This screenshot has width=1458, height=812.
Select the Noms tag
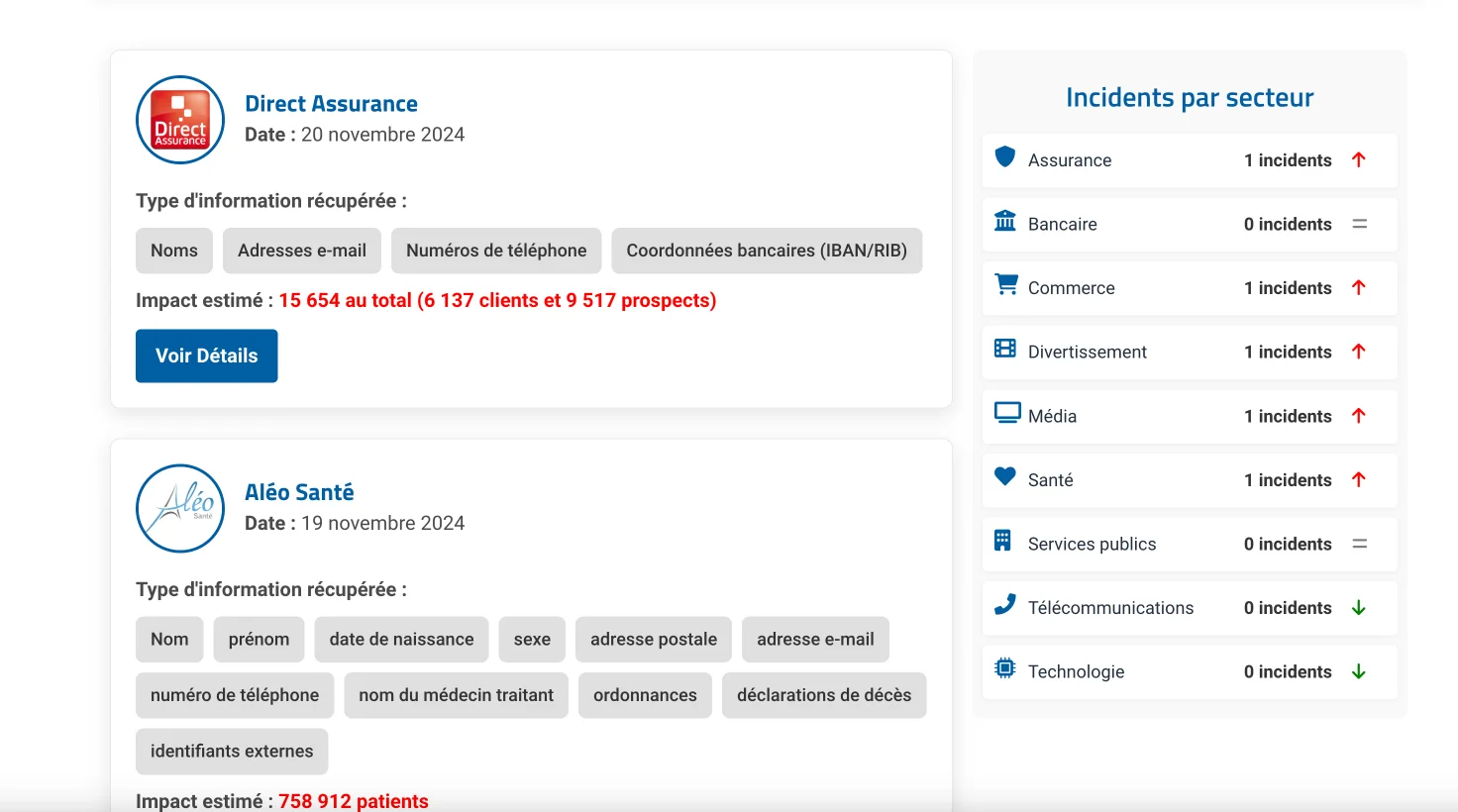(x=174, y=251)
